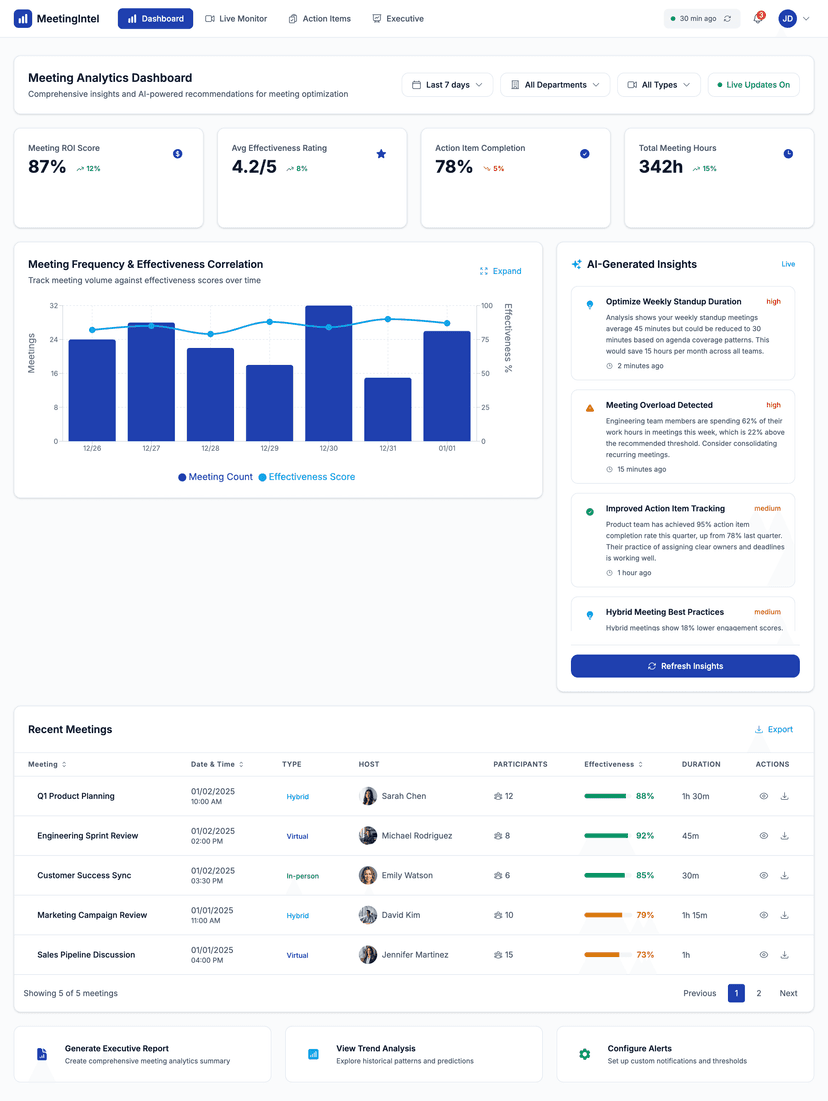Viewport: 828px width, 1101px height.
Task: Expand the Meeting Frequency chart fullscreen
Action: [x=500, y=271]
